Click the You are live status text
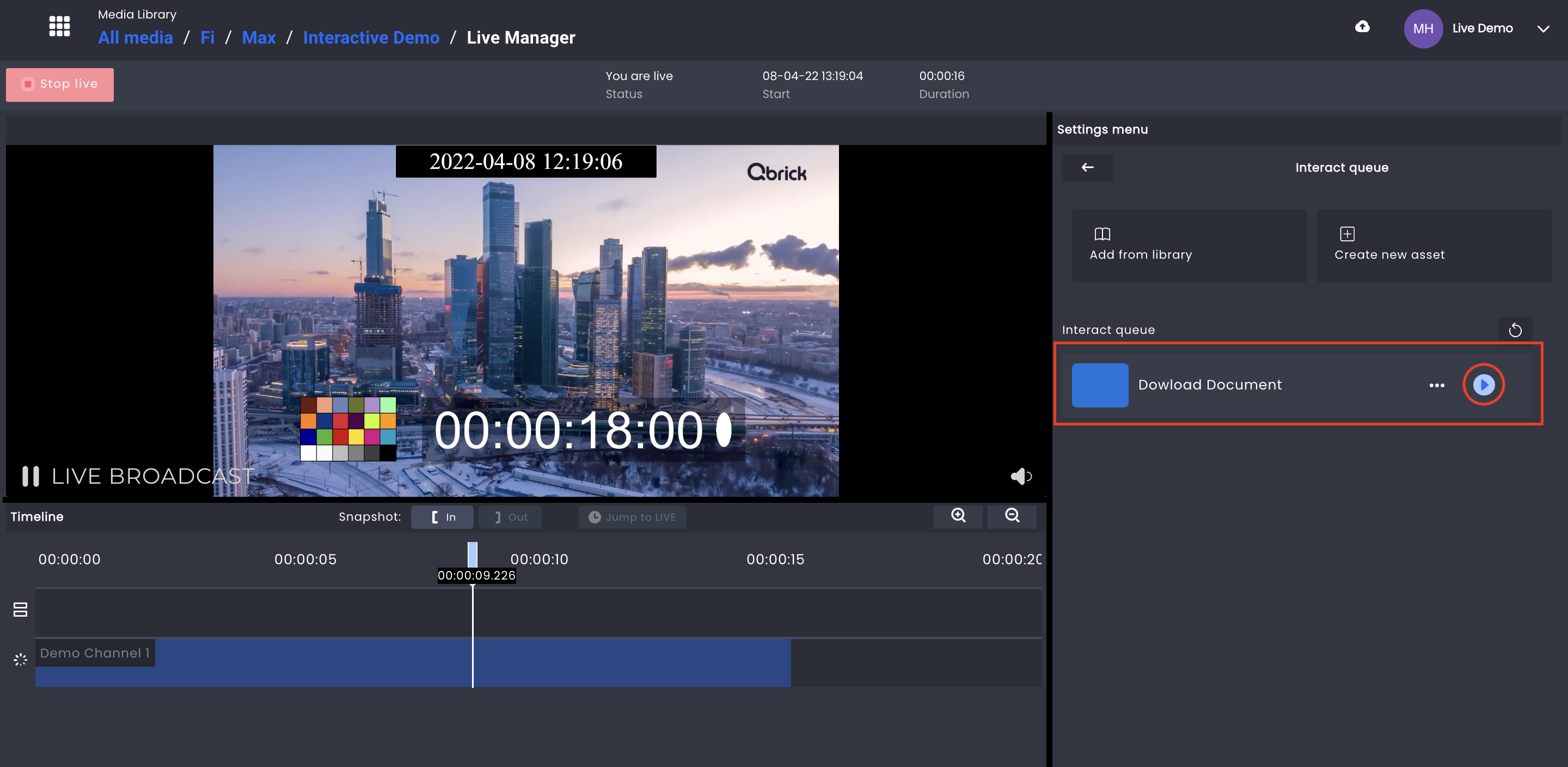 click(x=639, y=76)
